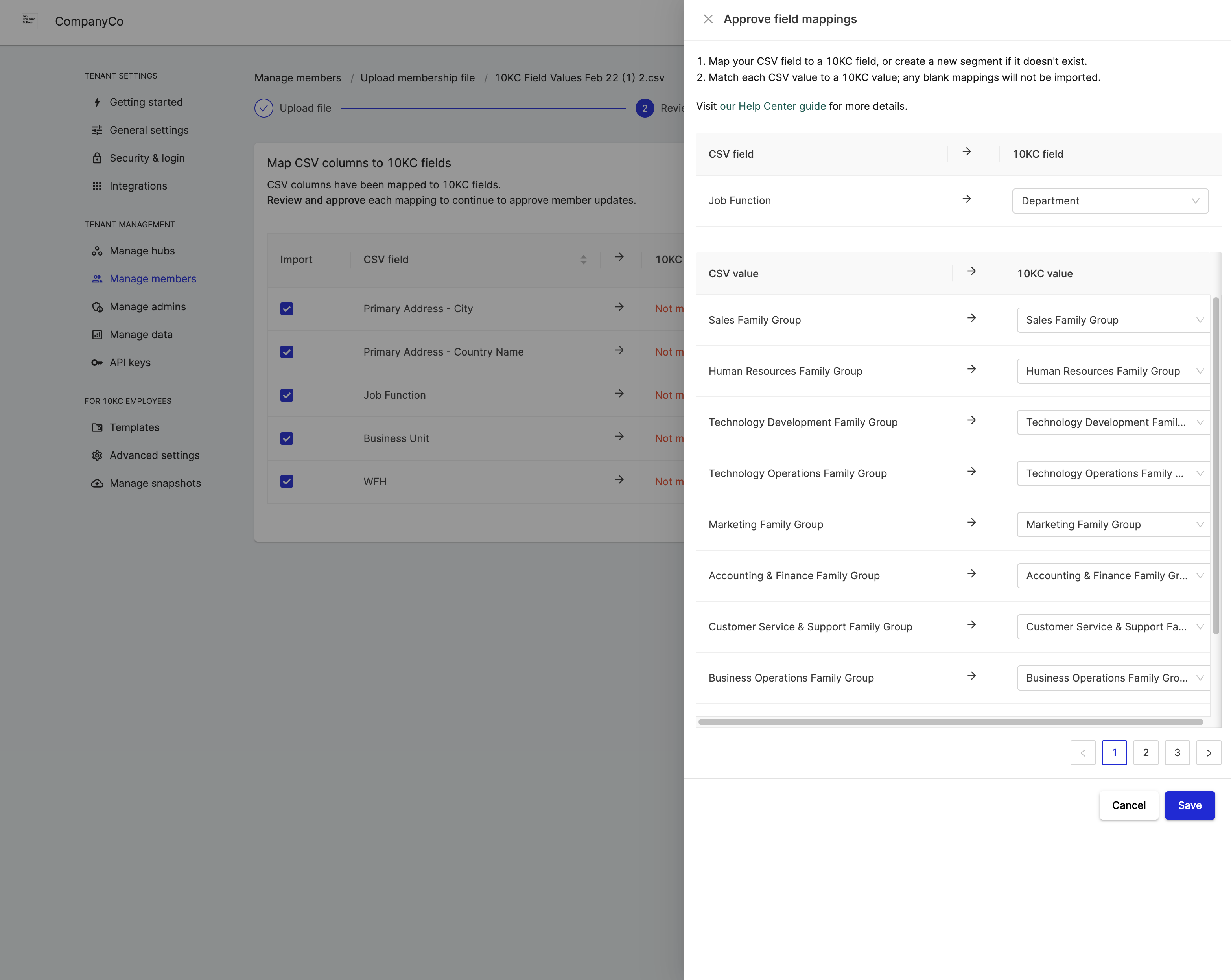Open Human Resources Family Group value dropdown
The width and height of the screenshot is (1231, 980).
pos(1113,372)
